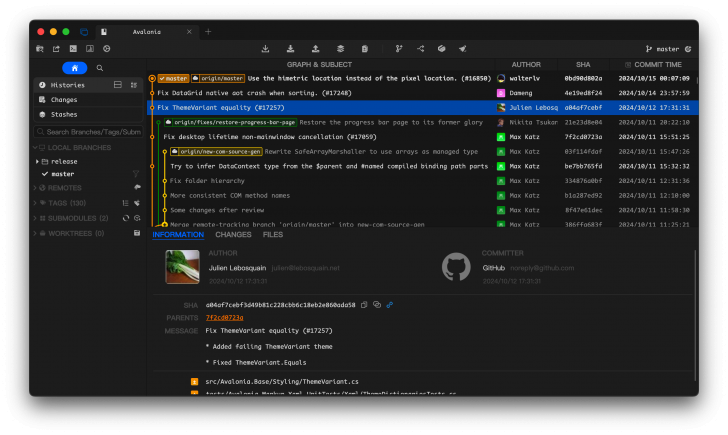The width and height of the screenshot is (728, 435).
Task: Open changed file src/Avalonia.Base/Styling/ThemeVariant.cs
Action: pos(282,382)
